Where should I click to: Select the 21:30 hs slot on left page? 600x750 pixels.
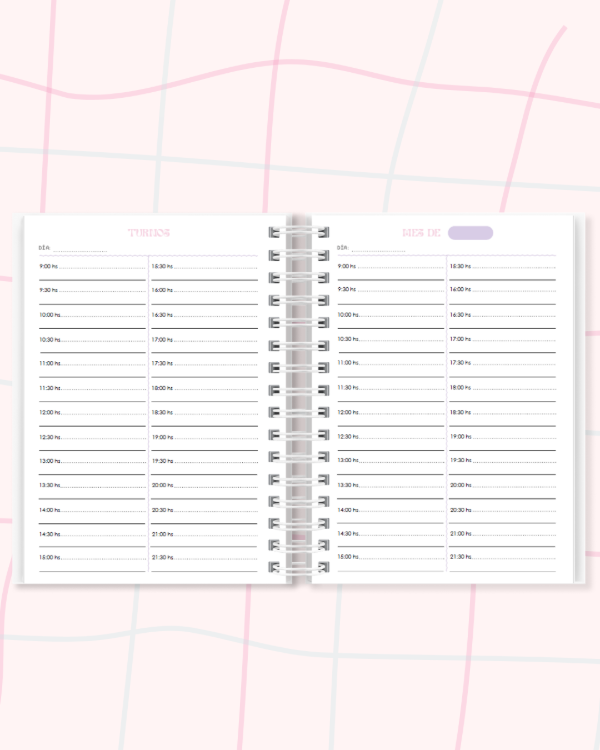tap(205, 558)
